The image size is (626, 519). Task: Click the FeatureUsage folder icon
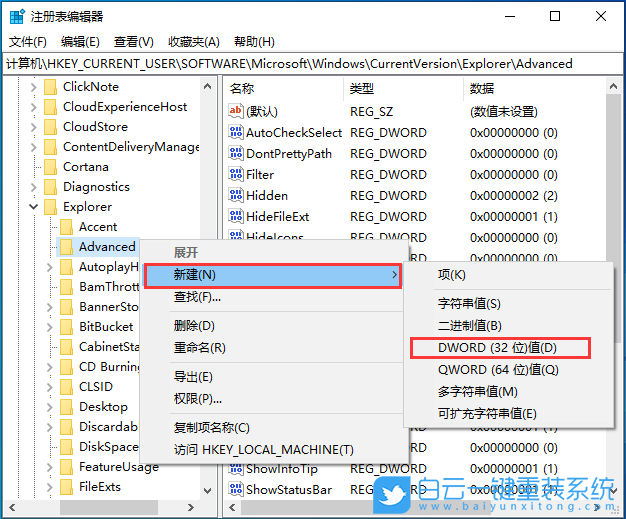(x=66, y=466)
